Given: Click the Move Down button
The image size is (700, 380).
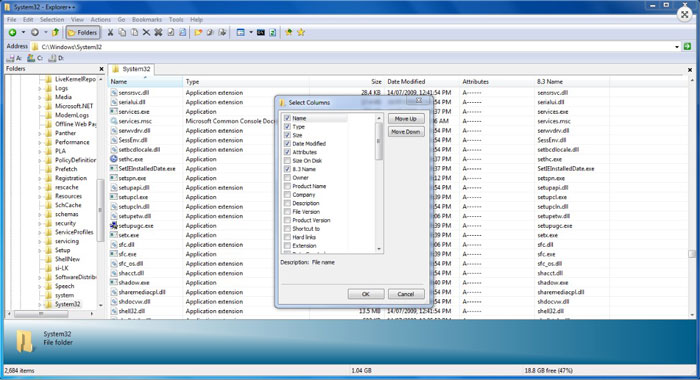Looking at the screenshot, I should point(405,132).
